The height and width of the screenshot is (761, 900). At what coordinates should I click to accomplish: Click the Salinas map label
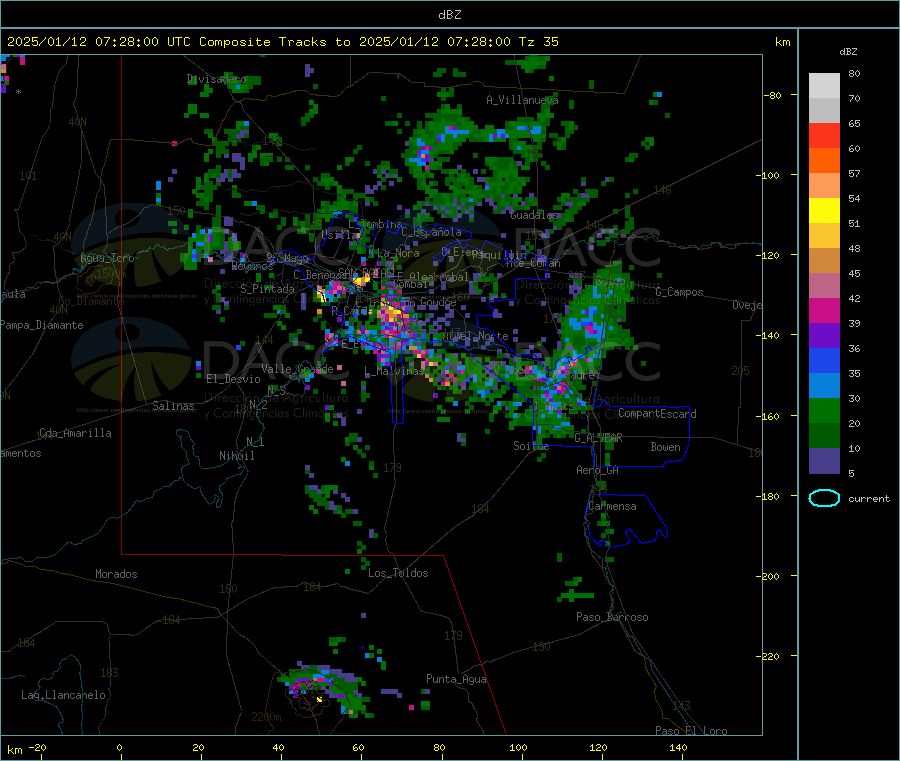click(173, 406)
